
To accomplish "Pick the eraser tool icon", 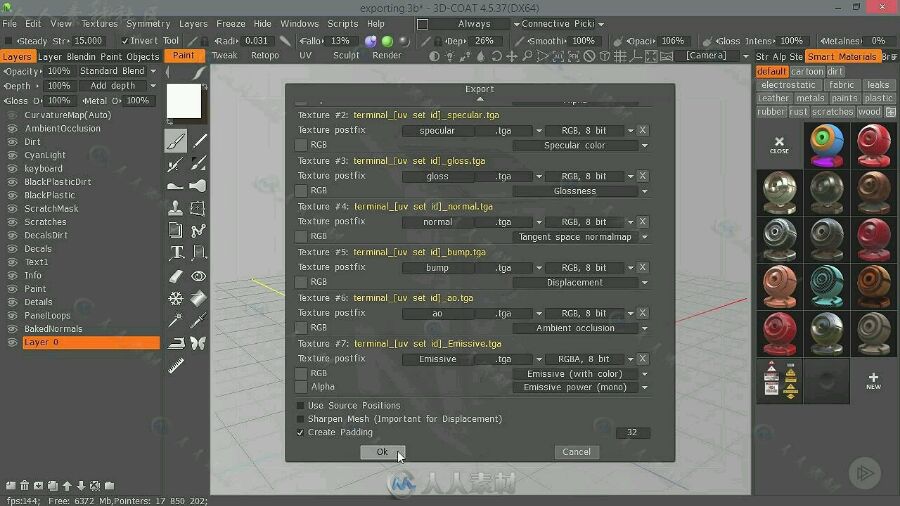I will [176, 277].
